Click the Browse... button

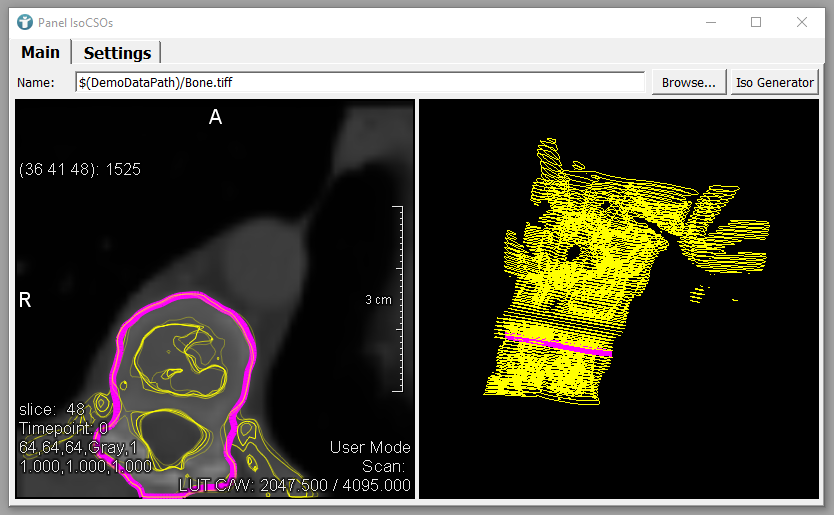point(688,83)
